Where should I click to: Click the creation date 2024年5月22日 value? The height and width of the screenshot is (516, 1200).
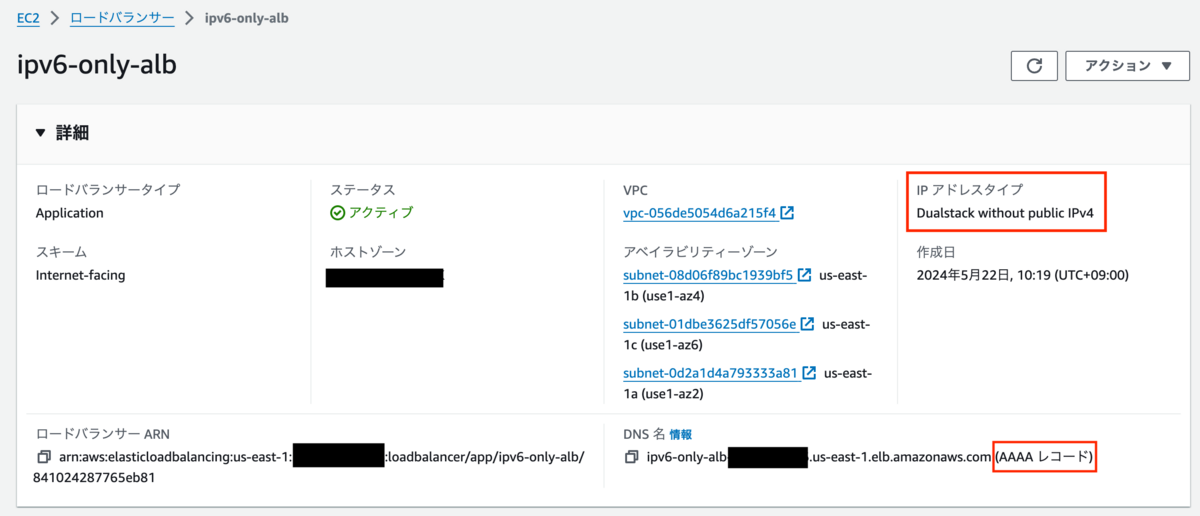(x=1022, y=274)
